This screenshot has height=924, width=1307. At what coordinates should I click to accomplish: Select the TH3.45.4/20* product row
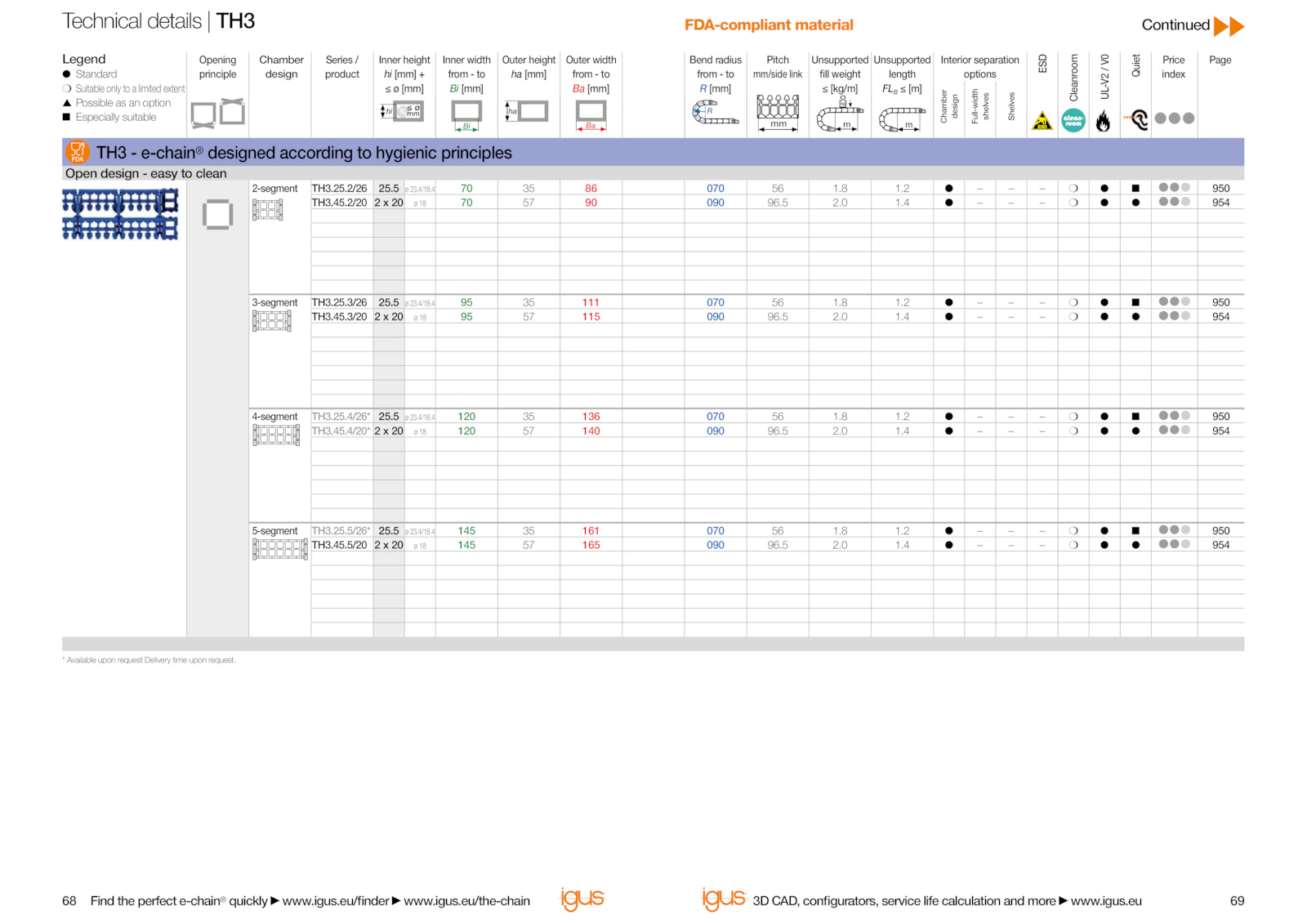777,431
